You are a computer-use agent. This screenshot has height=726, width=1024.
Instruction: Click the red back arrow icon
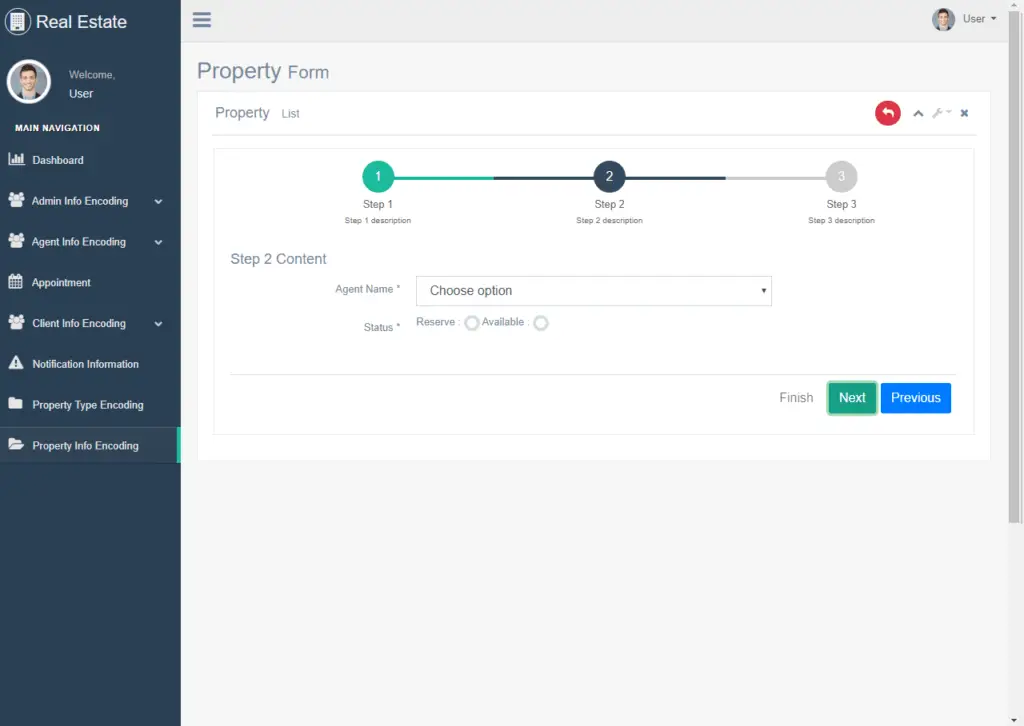point(888,113)
